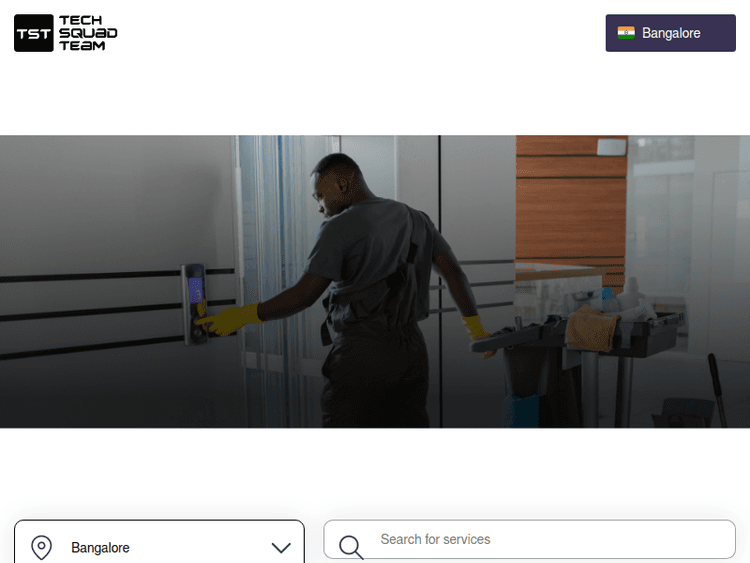Select the Bangalore label in header button
The width and height of the screenshot is (750, 563).
[x=671, y=33]
